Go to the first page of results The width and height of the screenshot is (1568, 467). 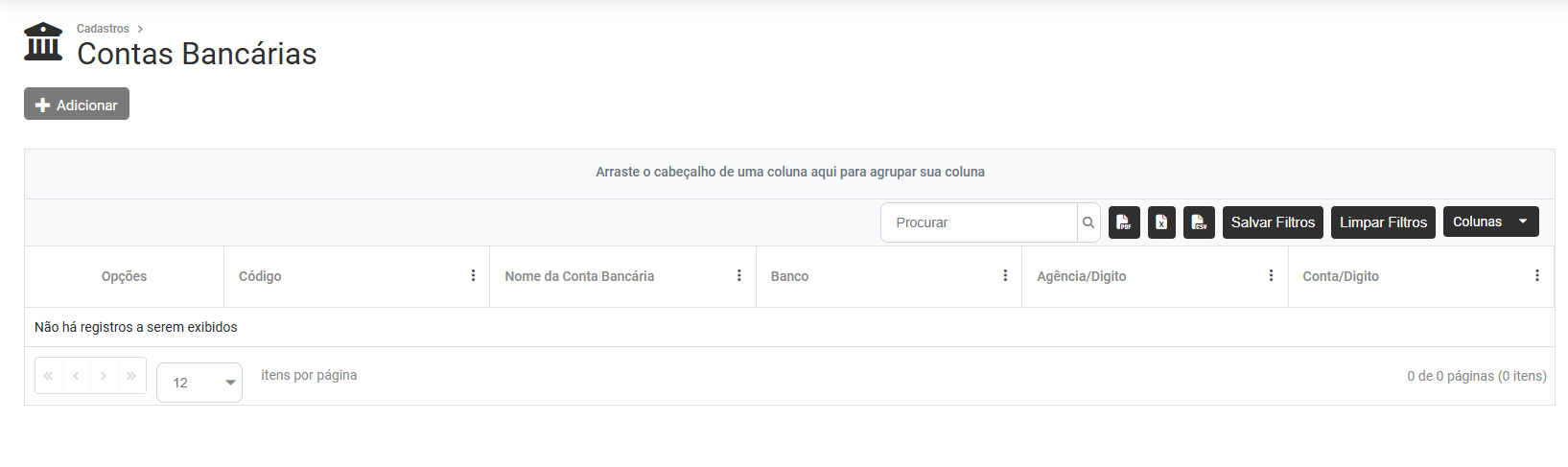tap(49, 376)
